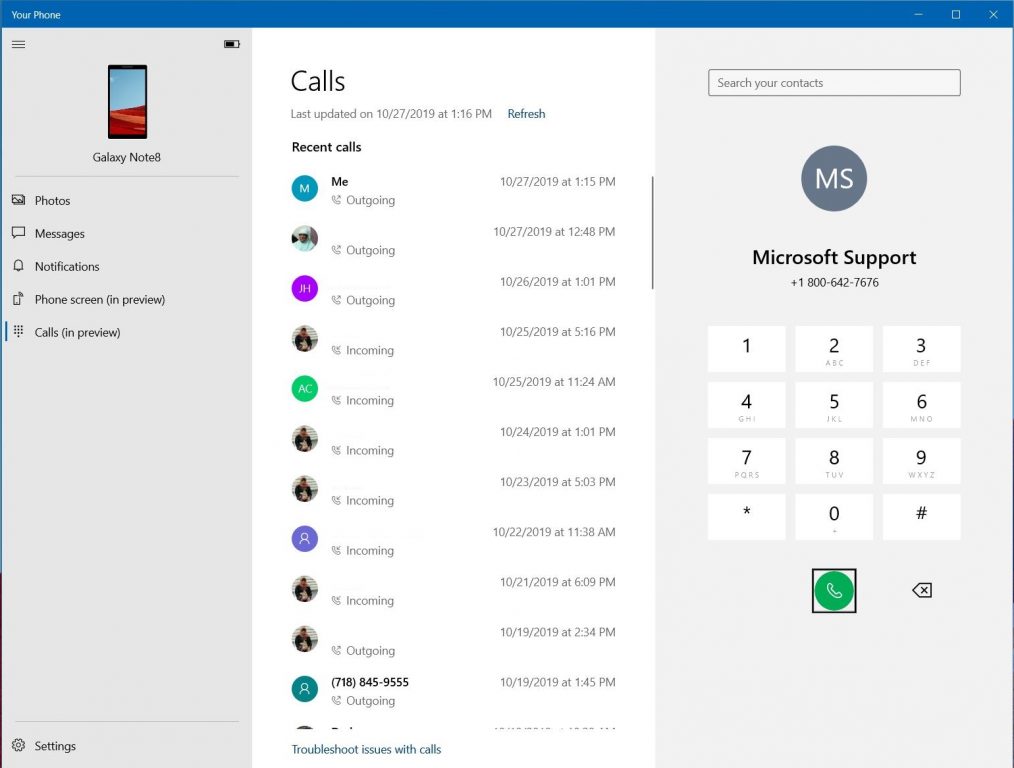
Task: Open Settings with the gear icon
Action: (18, 746)
